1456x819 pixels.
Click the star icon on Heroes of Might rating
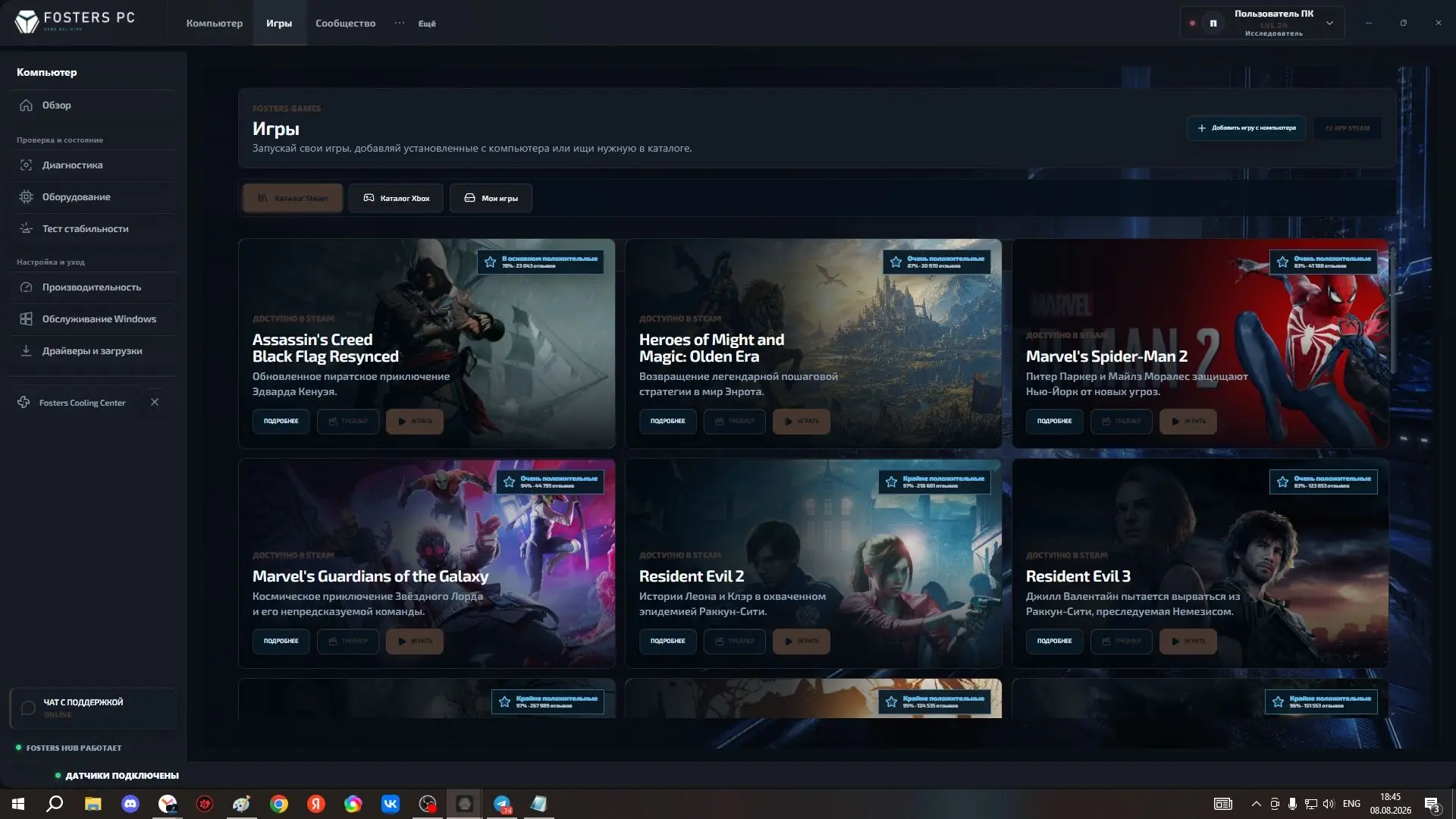[x=896, y=262]
